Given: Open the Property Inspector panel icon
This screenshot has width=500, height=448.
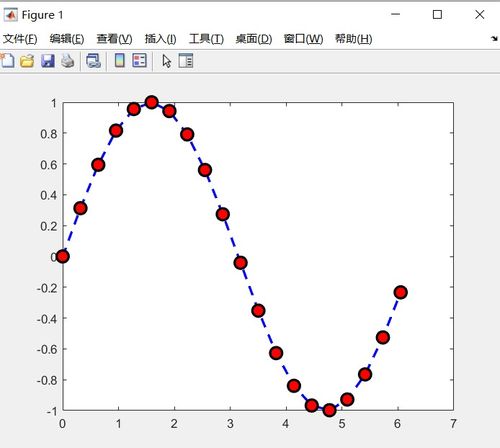Looking at the screenshot, I should [186, 61].
